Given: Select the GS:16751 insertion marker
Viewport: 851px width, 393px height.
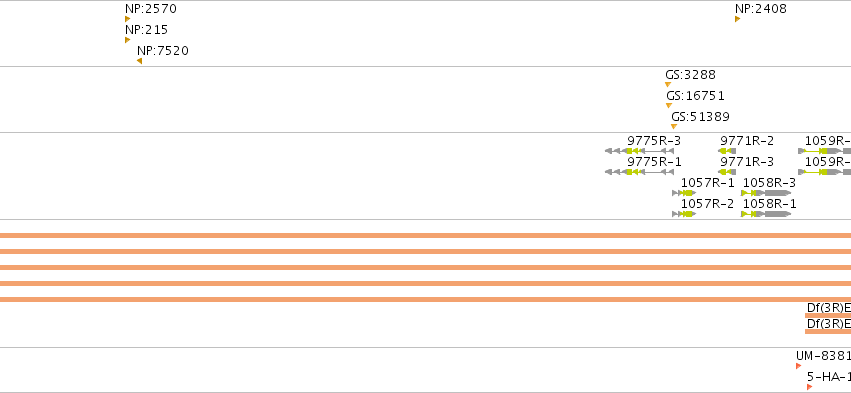Looking at the screenshot, I should tap(669, 106).
